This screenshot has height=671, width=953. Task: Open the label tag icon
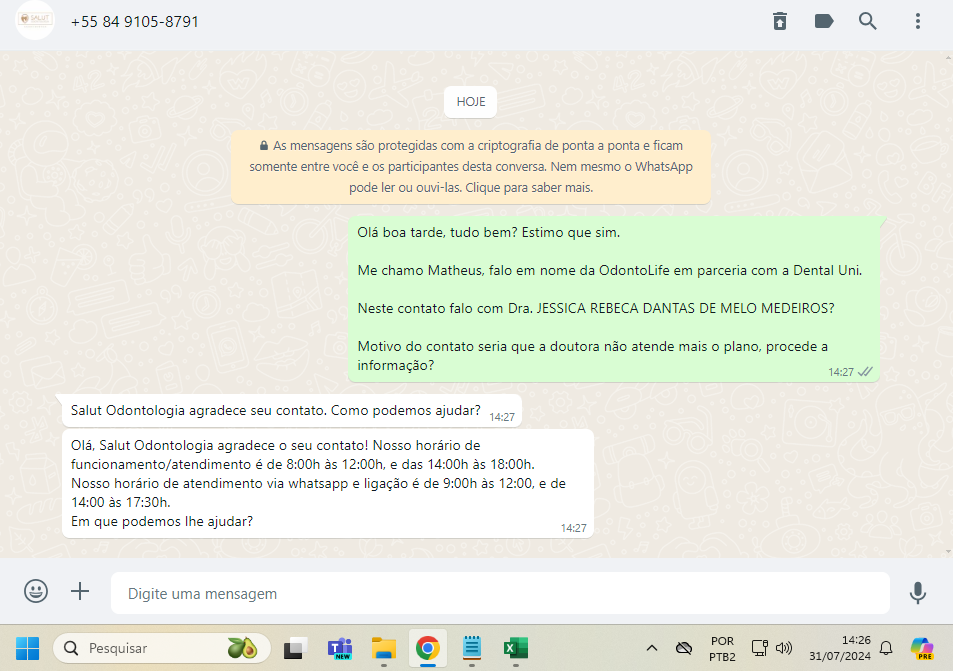(x=824, y=21)
